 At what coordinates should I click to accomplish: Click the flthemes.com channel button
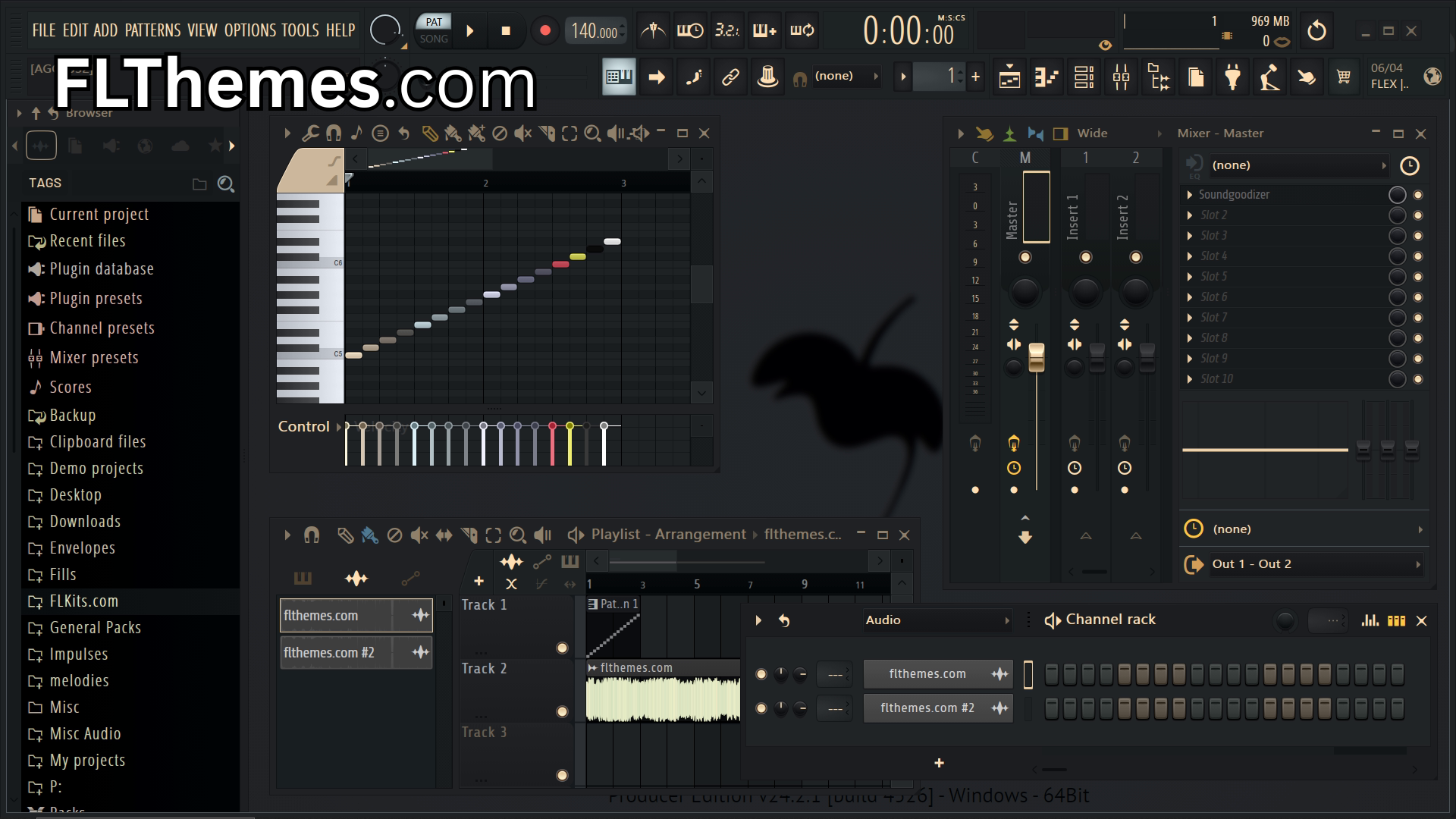938,674
